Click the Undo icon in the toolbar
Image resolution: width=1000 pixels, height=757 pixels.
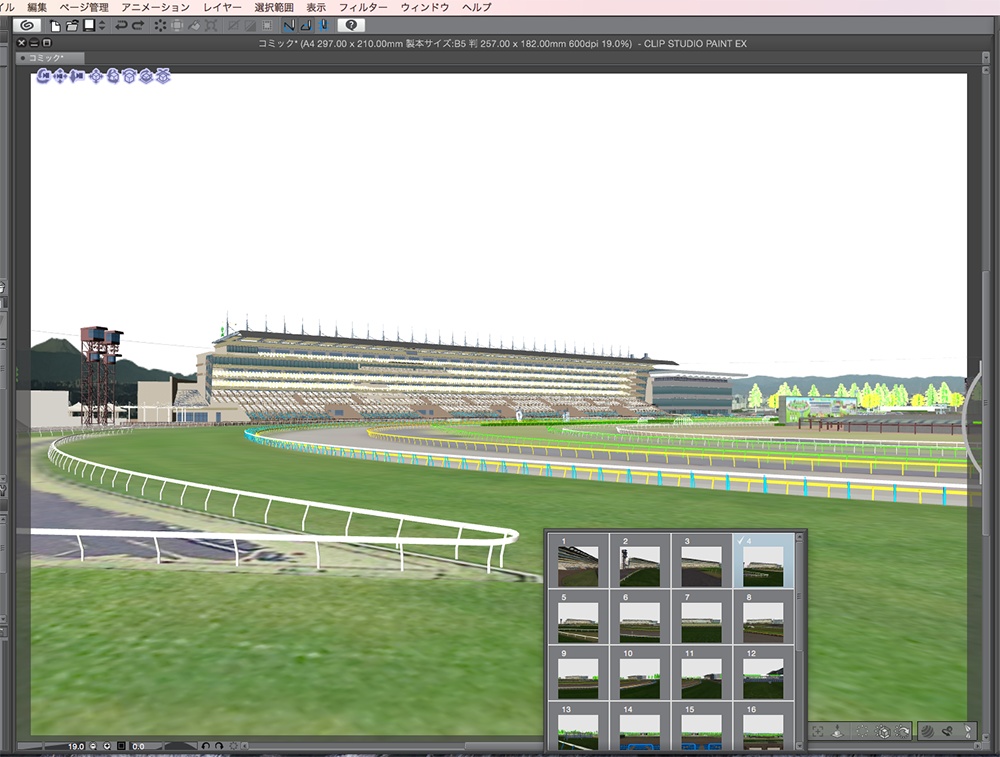pos(120,25)
